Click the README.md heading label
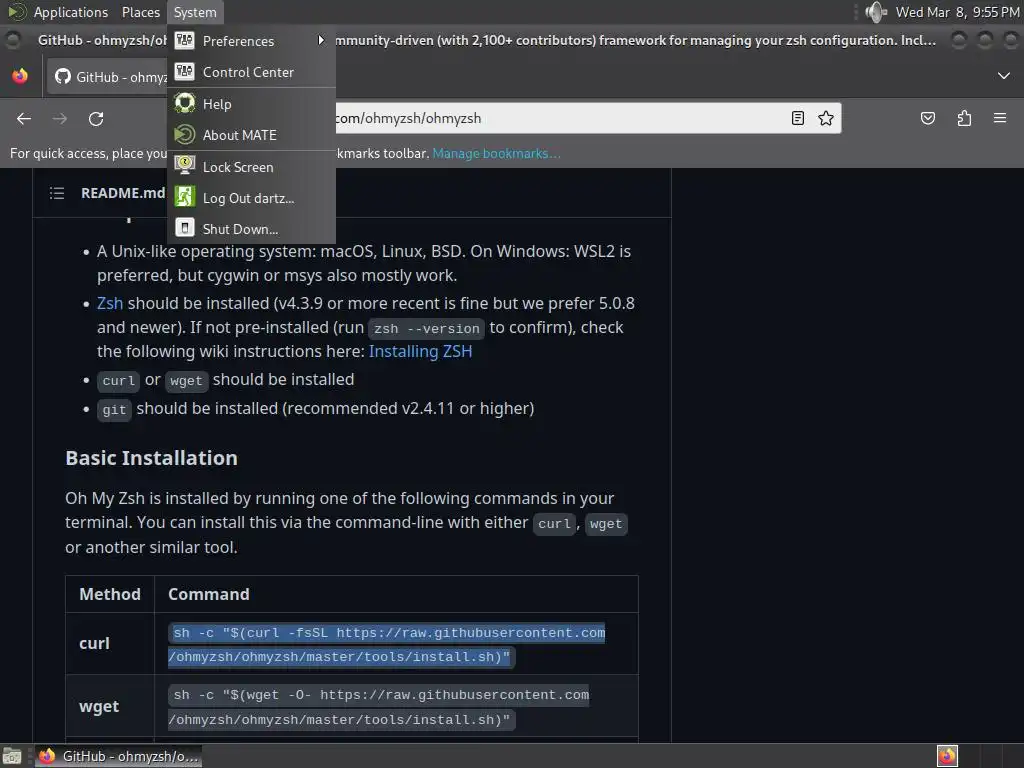The width and height of the screenshot is (1024, 768). pyautogui.click(x=123, y=193)
